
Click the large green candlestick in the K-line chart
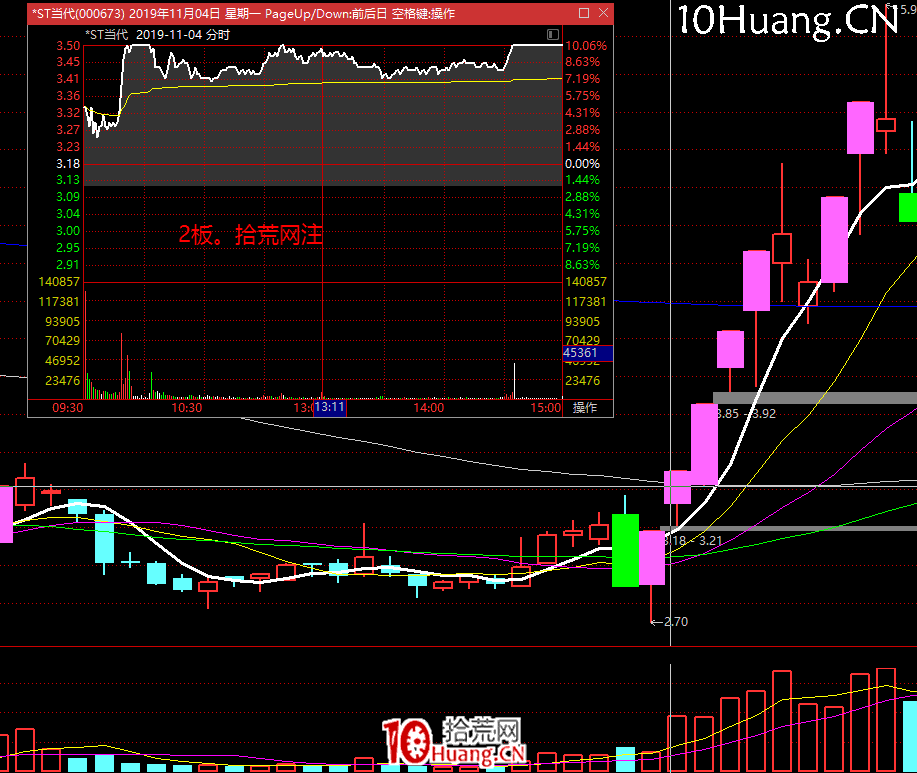pyautogui.click(x=625, y=550)
